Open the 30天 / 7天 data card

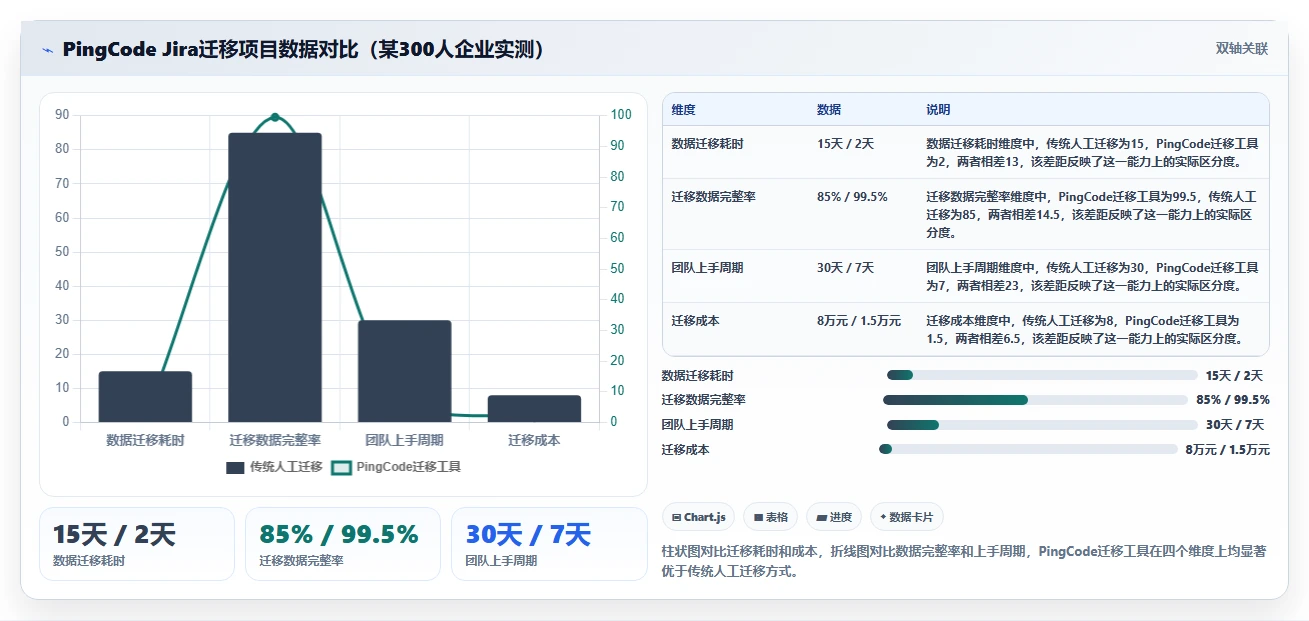[x=549, y=544]
